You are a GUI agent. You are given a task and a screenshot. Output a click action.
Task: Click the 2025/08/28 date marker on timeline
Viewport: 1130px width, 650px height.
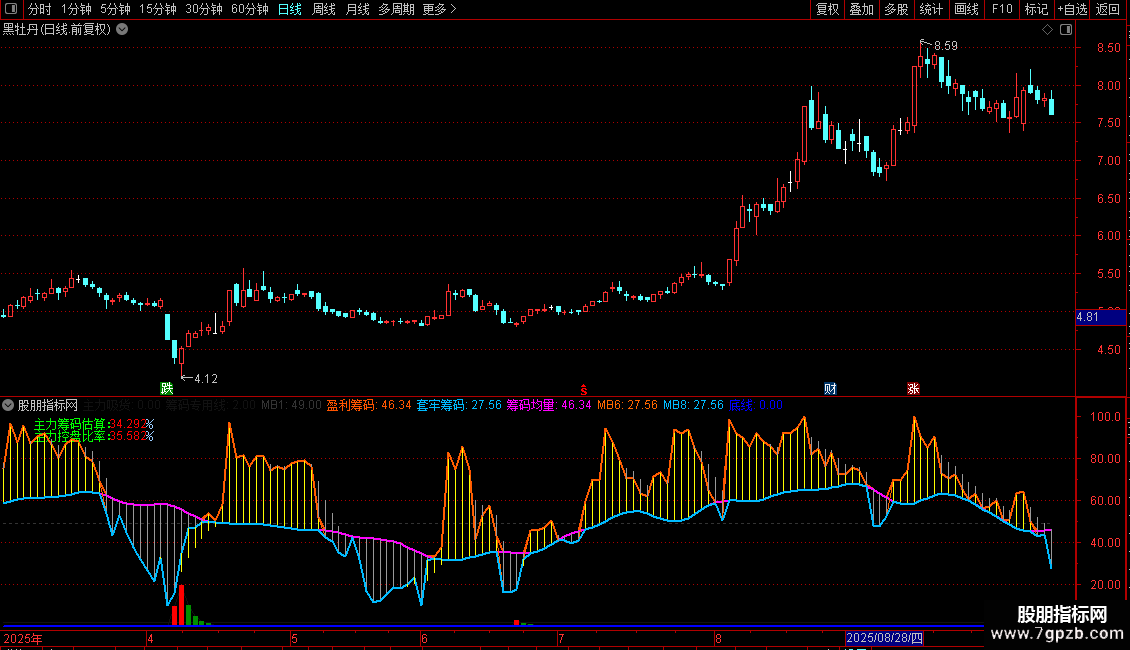(x=886, y=637)
